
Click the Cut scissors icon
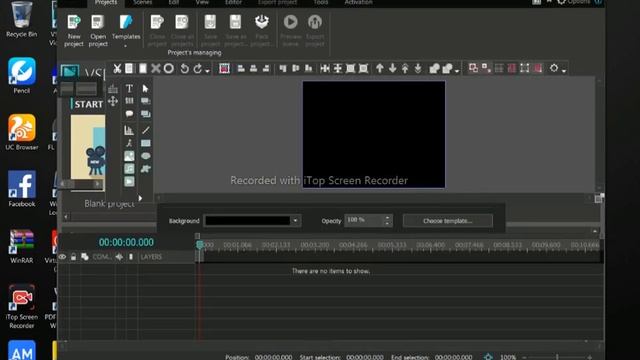117,69
